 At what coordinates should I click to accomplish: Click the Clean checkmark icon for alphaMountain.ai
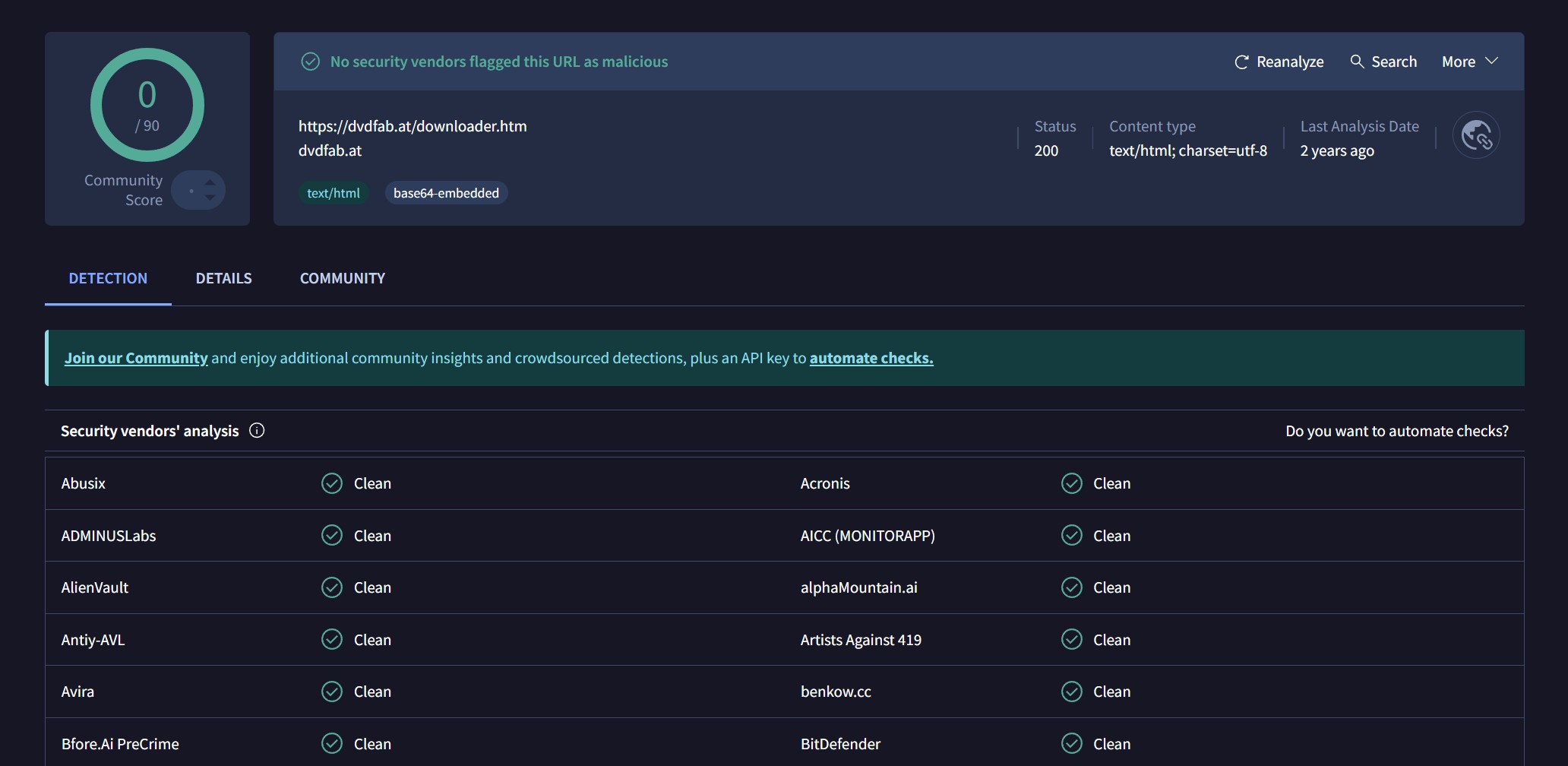[1071, 587]
